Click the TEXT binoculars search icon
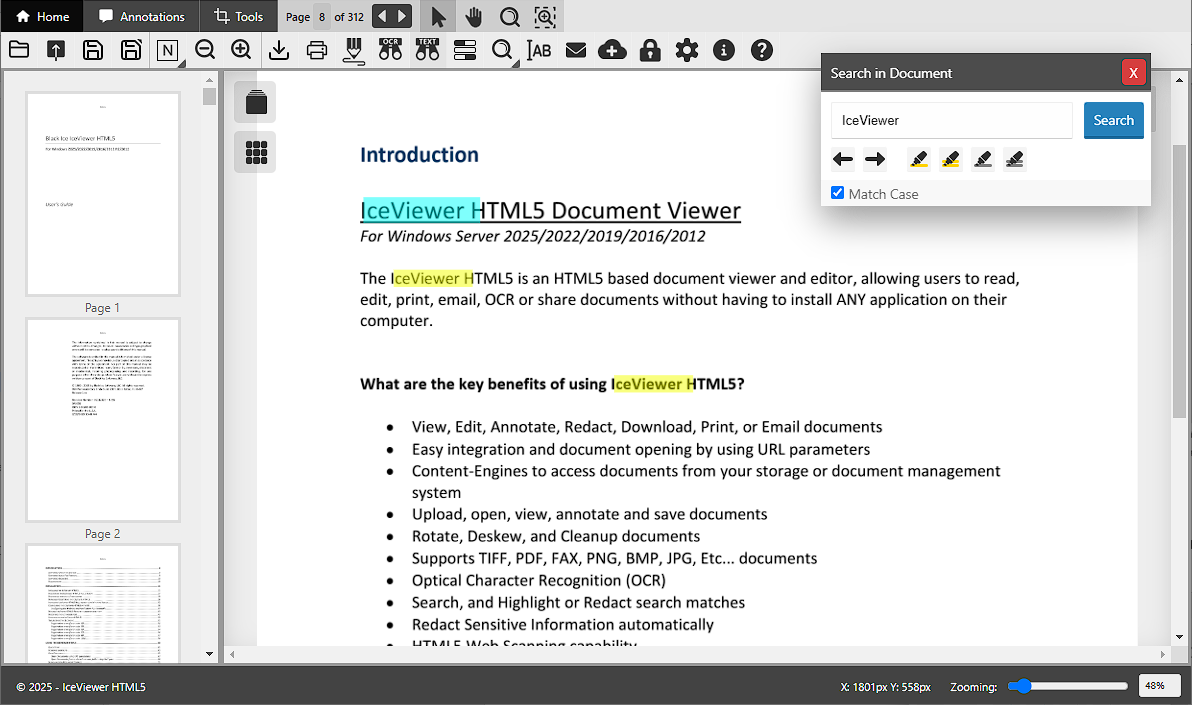 point(427,49)
